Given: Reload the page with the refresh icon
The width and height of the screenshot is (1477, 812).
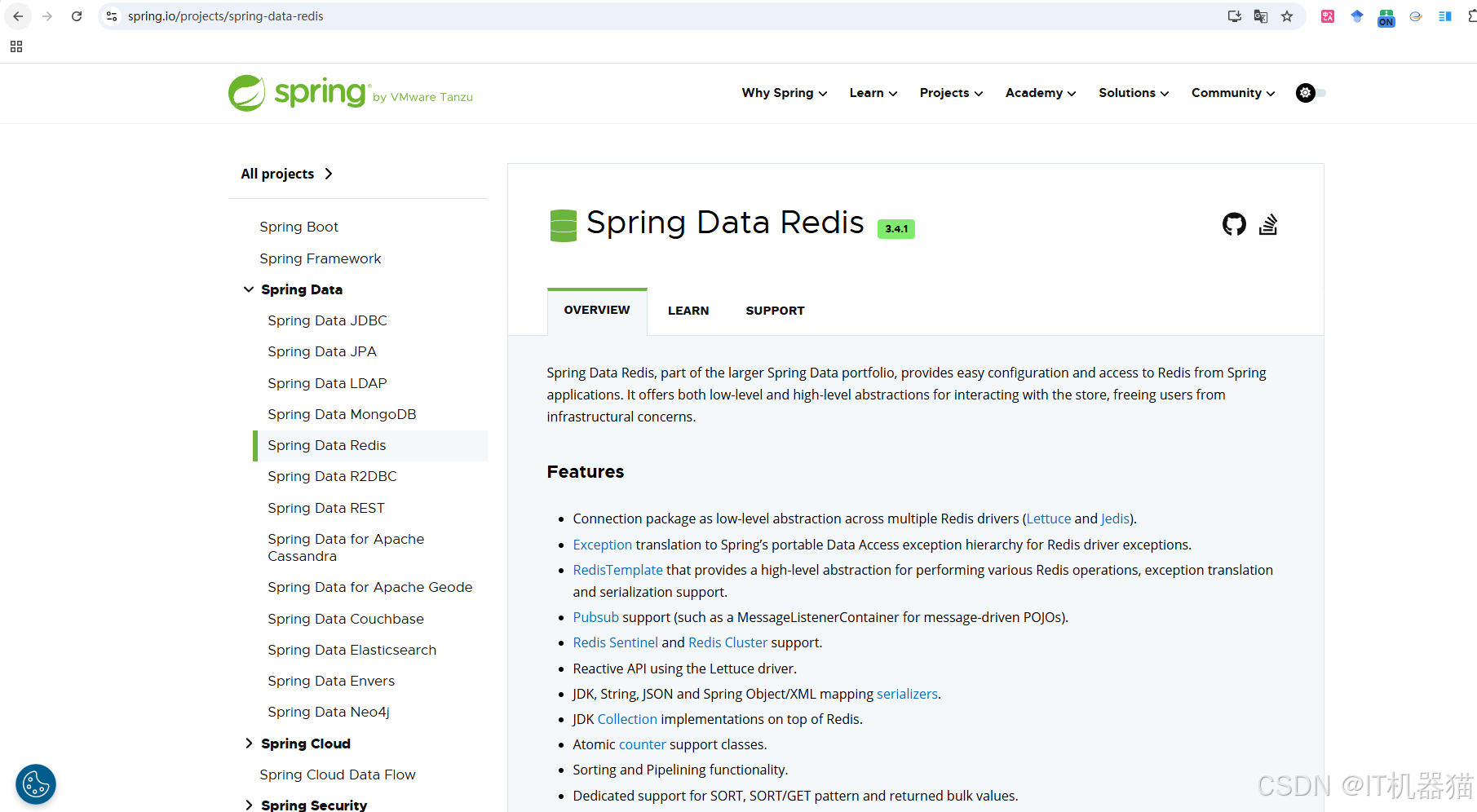Looking at the screenshot, I should [x=77, y=16].
